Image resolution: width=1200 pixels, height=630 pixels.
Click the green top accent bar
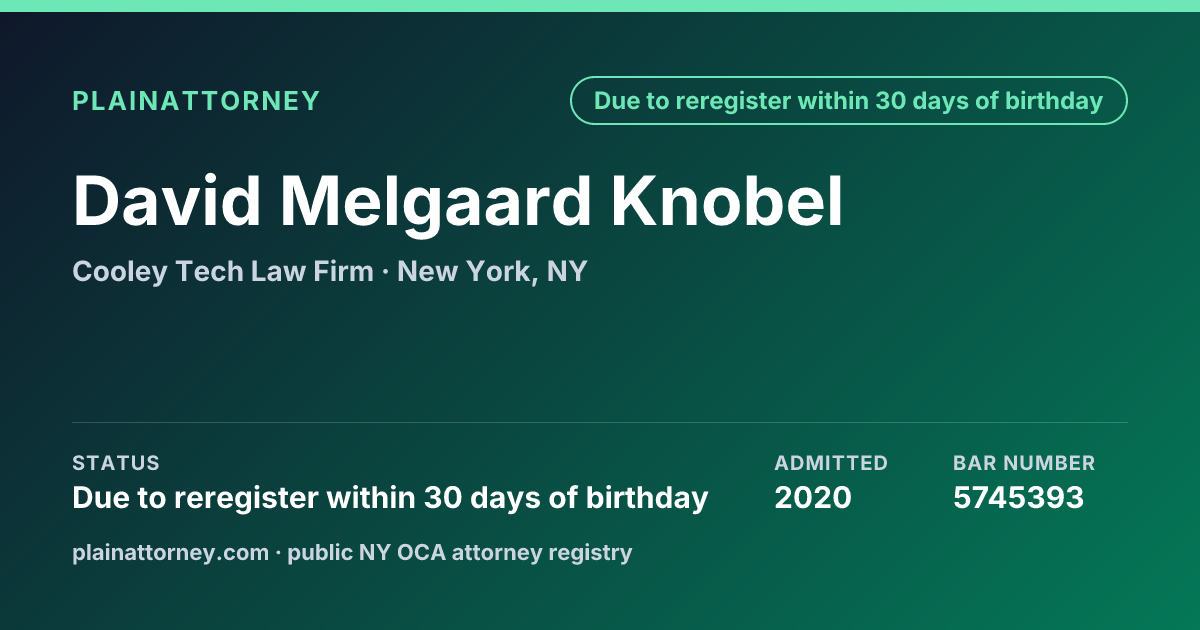pyautogui.click(x=600, y=6)
